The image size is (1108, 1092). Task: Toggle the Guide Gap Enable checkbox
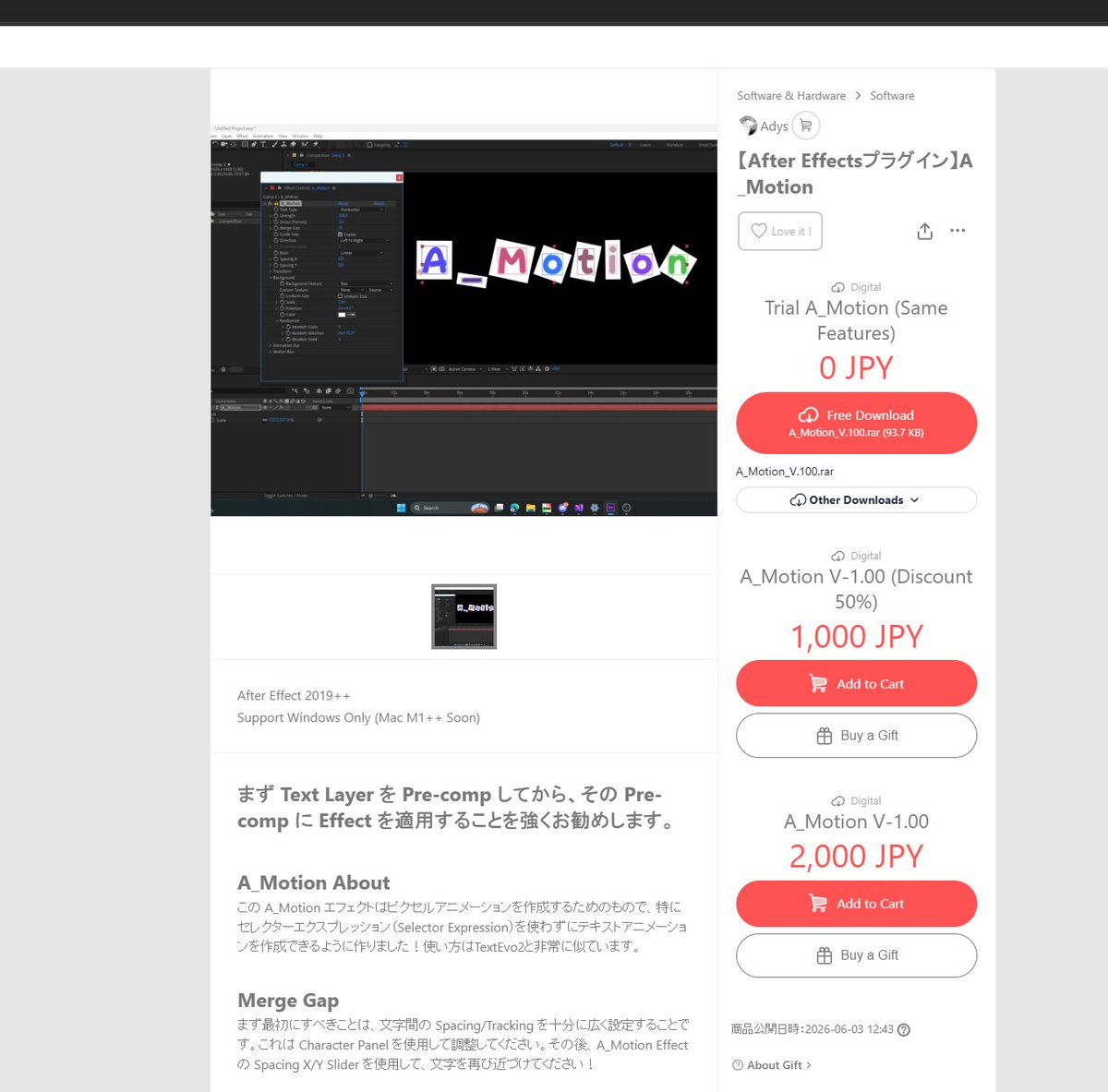pyautogui.click(x=340, y=234)
